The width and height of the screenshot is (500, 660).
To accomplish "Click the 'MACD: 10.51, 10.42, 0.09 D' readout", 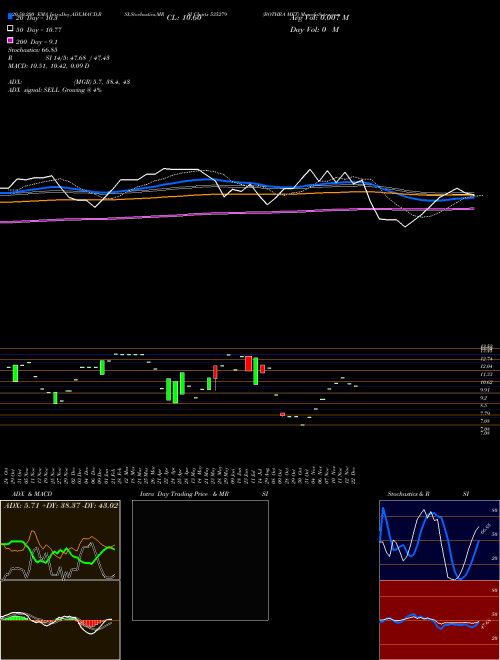I will pyautogui.click(x=48, y=66).
